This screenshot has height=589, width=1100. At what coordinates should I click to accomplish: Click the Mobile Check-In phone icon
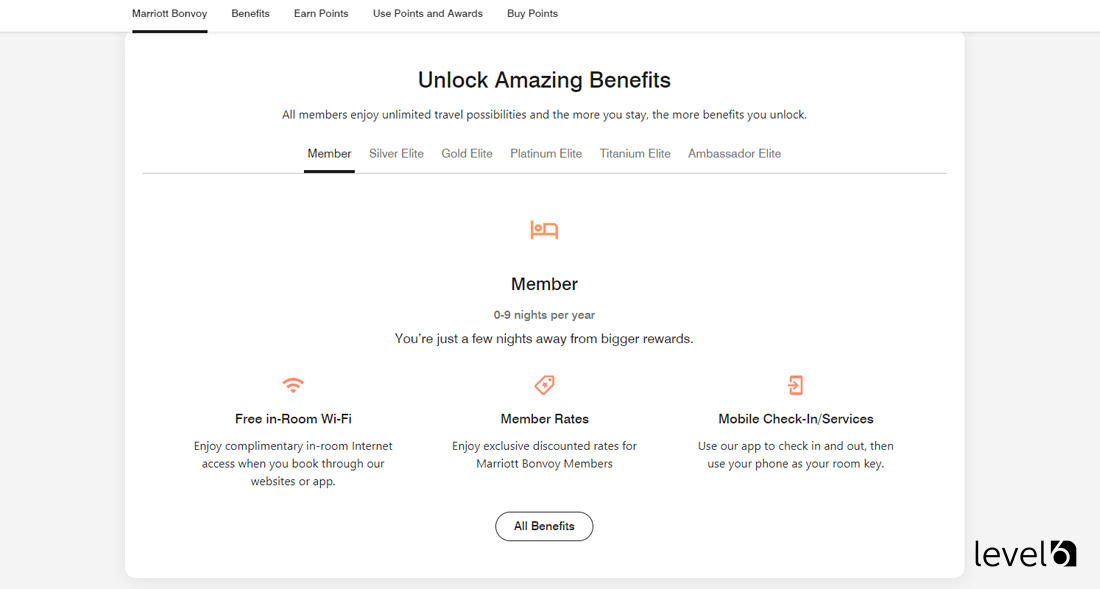click(795, 385)
